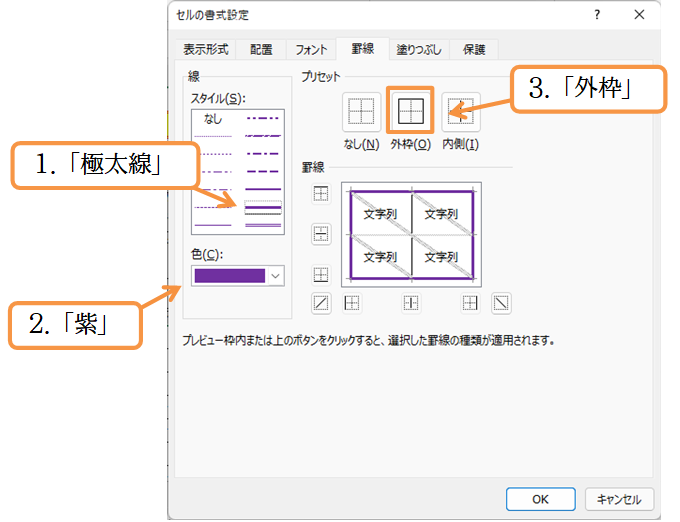The width and height of the screenshot is (680, 522).
Task: Toggle the left border button
Action: [352, 302]
